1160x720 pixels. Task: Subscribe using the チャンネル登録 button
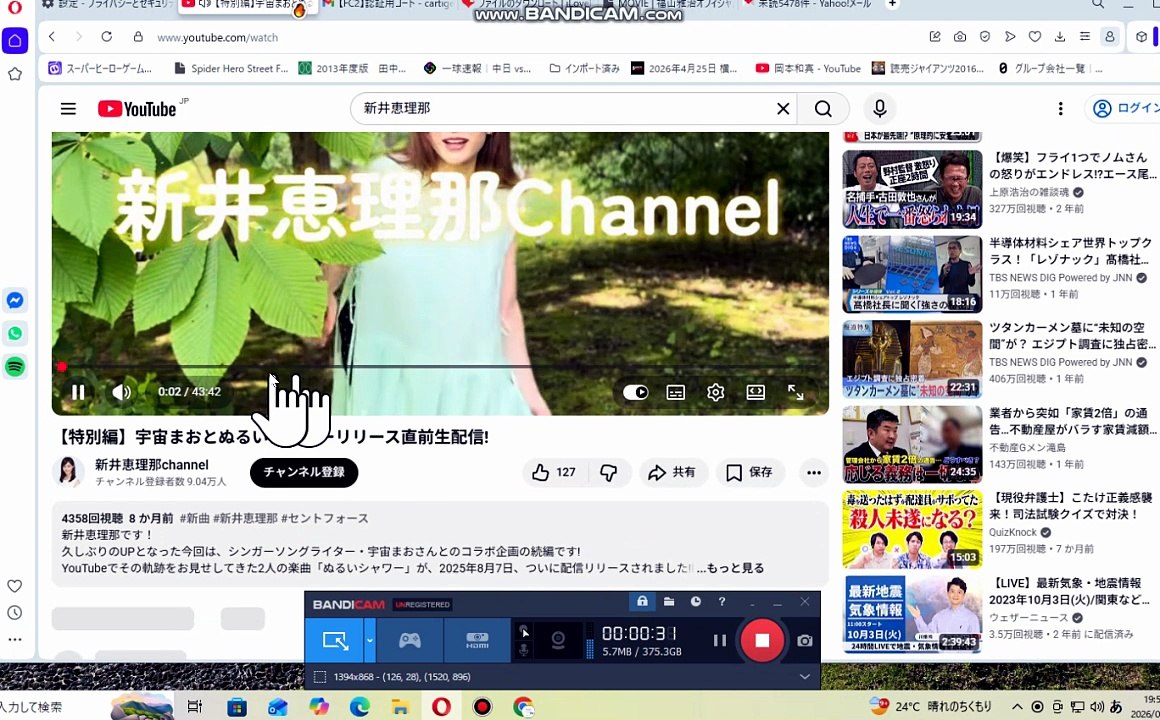304,472
